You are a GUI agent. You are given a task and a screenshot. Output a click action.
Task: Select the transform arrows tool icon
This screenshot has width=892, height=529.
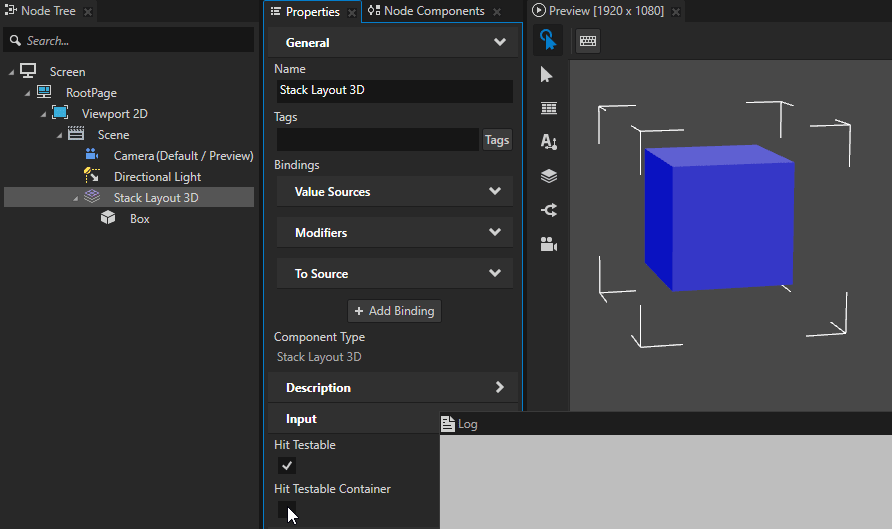(x=548, y=210)
